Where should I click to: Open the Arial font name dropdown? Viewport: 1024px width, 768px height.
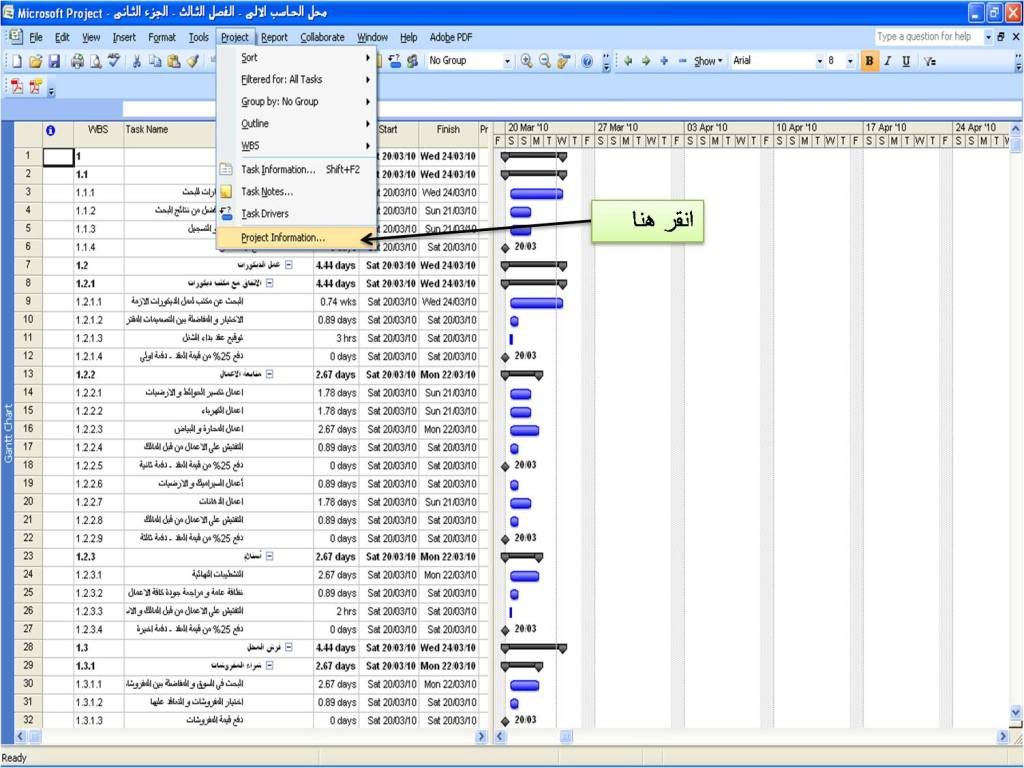pos(820,61)
